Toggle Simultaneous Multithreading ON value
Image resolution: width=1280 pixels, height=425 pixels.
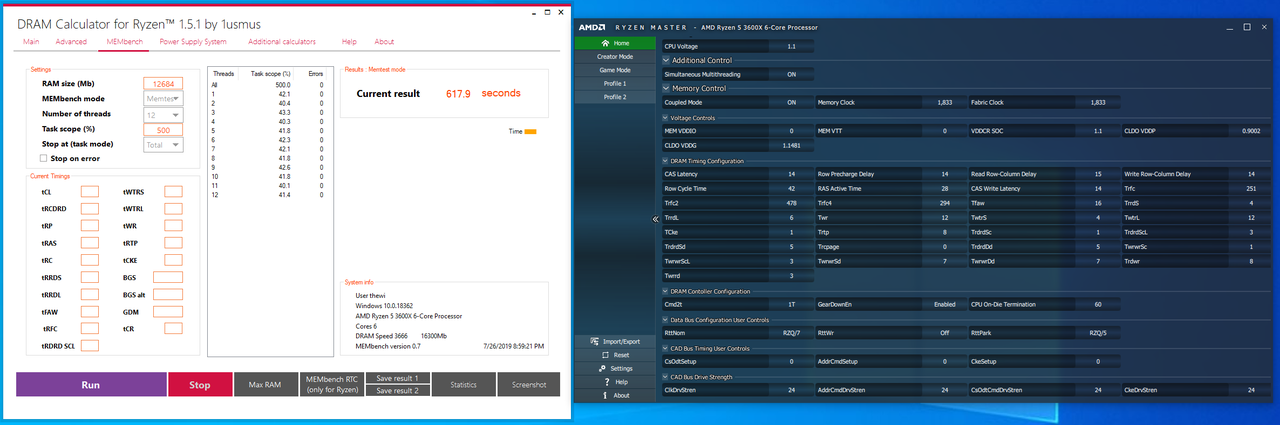[x=791, y=74]
